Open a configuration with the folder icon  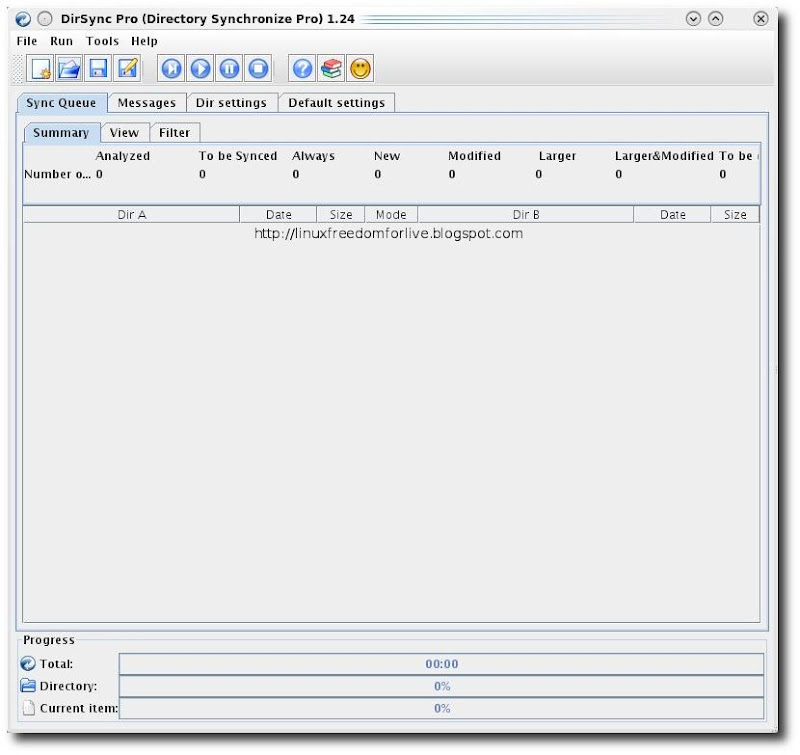click(x=69, y=68)
